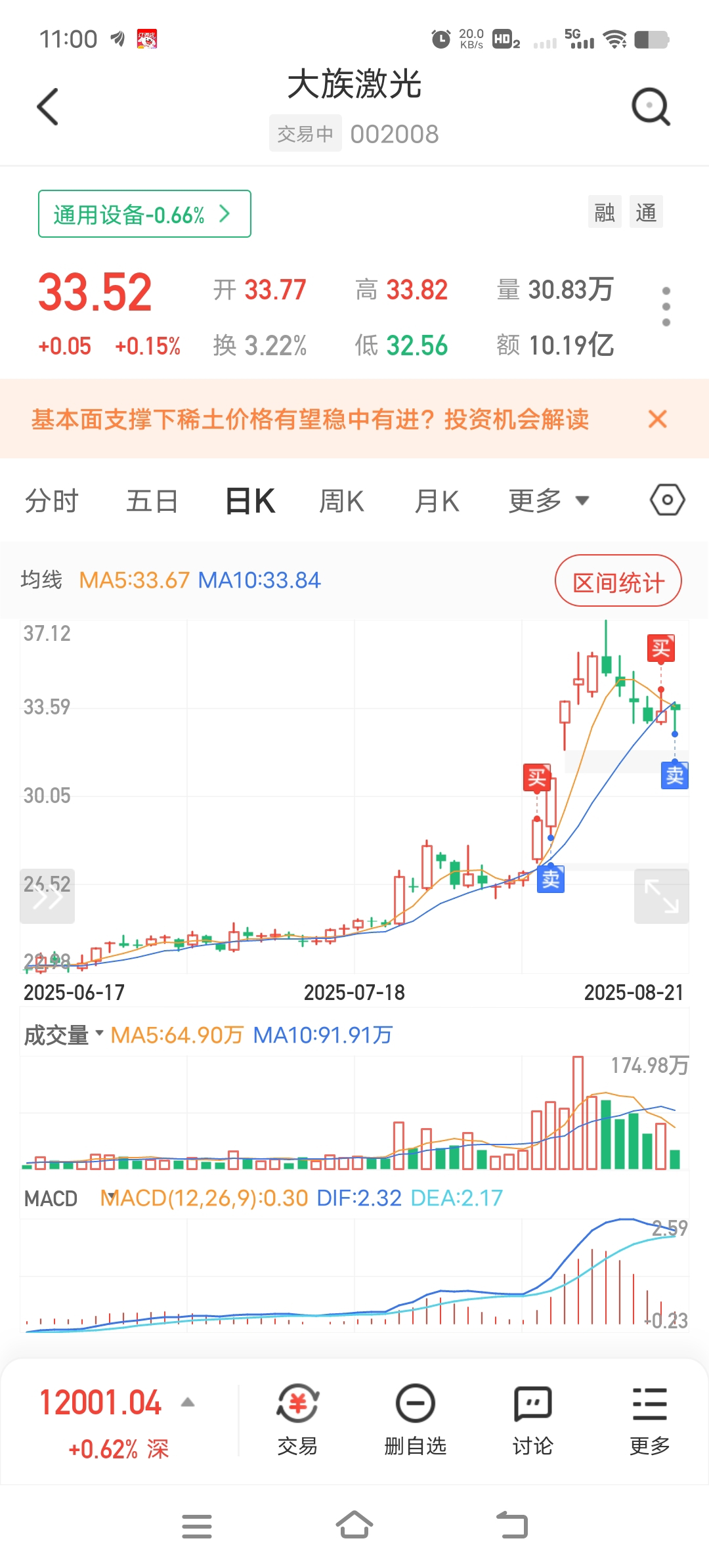The image size is (709, 1568).
Task: Tap 删自选 remove from watchlist
Action: (x=415, y=1420)
